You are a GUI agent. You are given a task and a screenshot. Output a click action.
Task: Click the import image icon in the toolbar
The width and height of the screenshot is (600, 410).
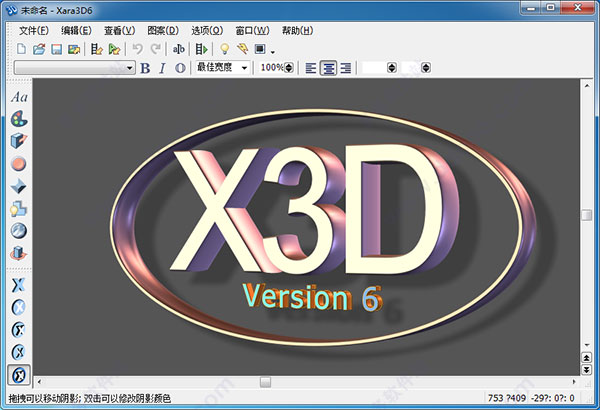(x=74, y=49)
